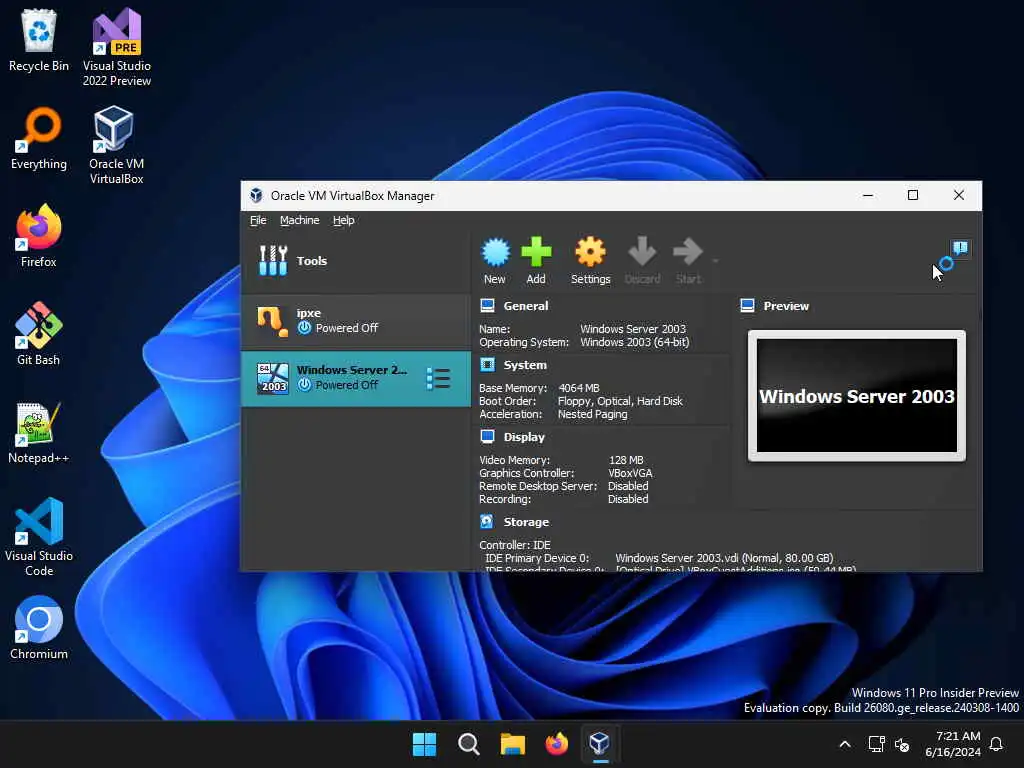
Task: Click the '128 MB' video memory value
Action: [626, 460]
